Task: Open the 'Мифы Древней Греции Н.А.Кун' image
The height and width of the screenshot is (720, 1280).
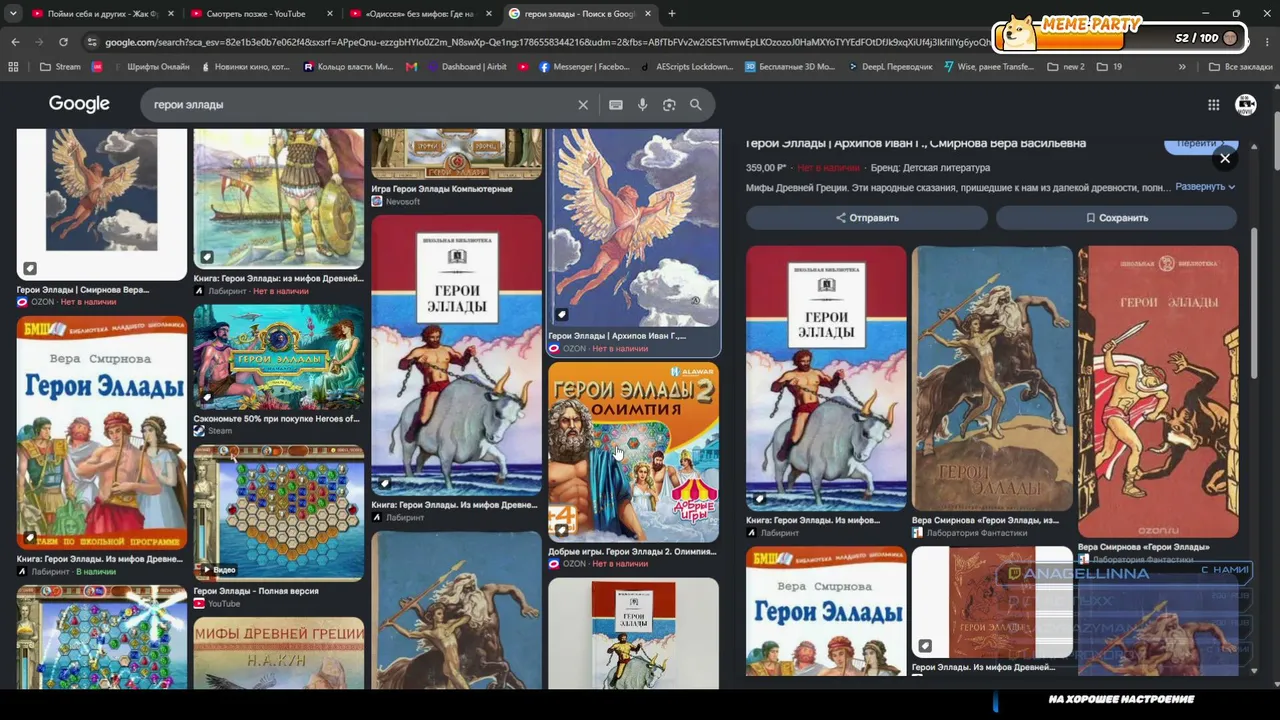Action: tap(279, 653)
